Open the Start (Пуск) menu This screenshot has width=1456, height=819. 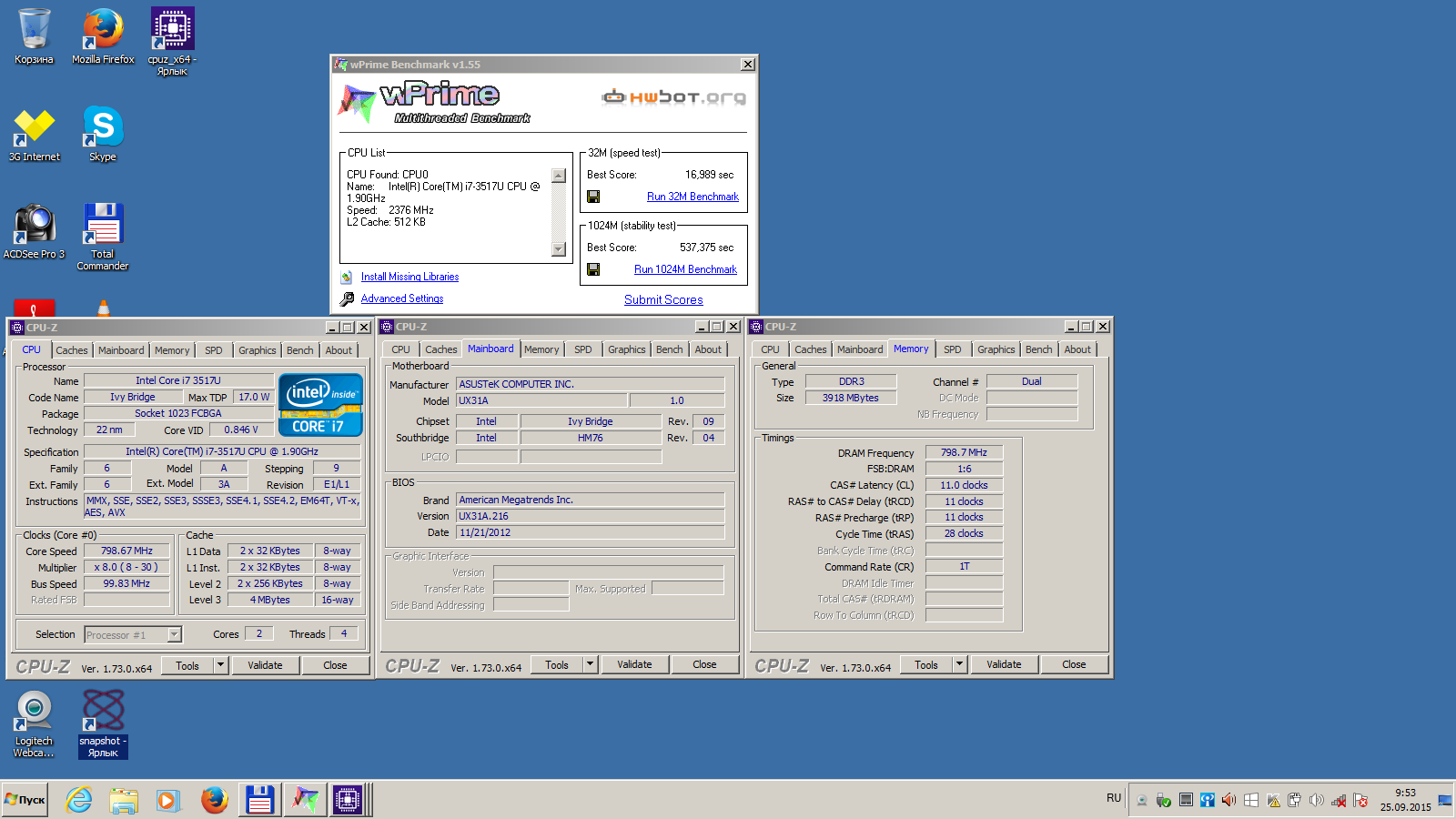(25, 800)
